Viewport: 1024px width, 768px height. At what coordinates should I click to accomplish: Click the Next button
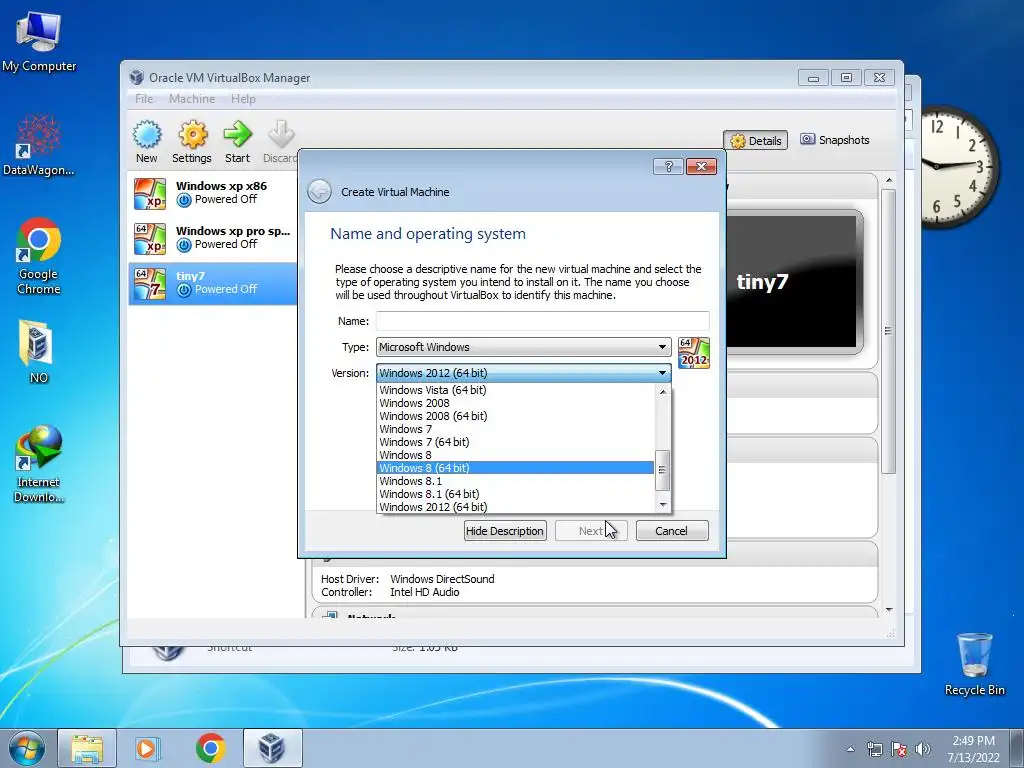(x=591, y=531)
